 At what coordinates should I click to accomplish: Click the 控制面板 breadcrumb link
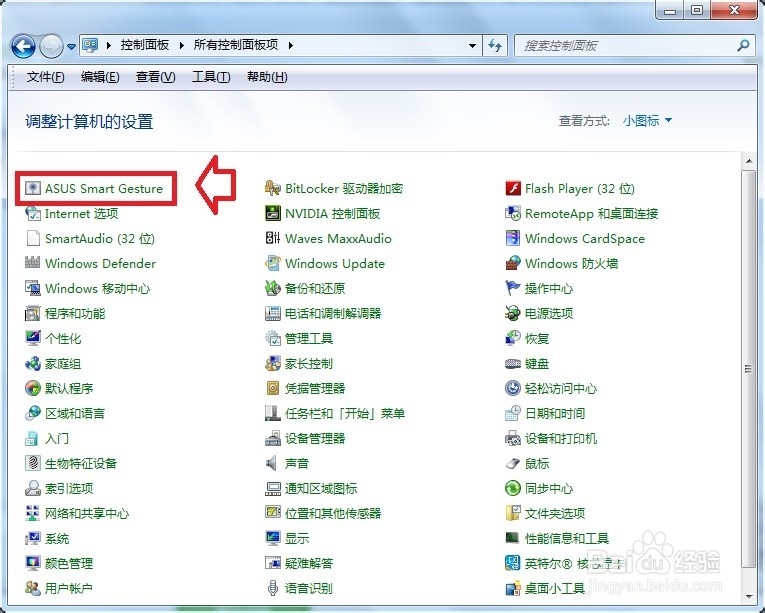coord(145,45)
